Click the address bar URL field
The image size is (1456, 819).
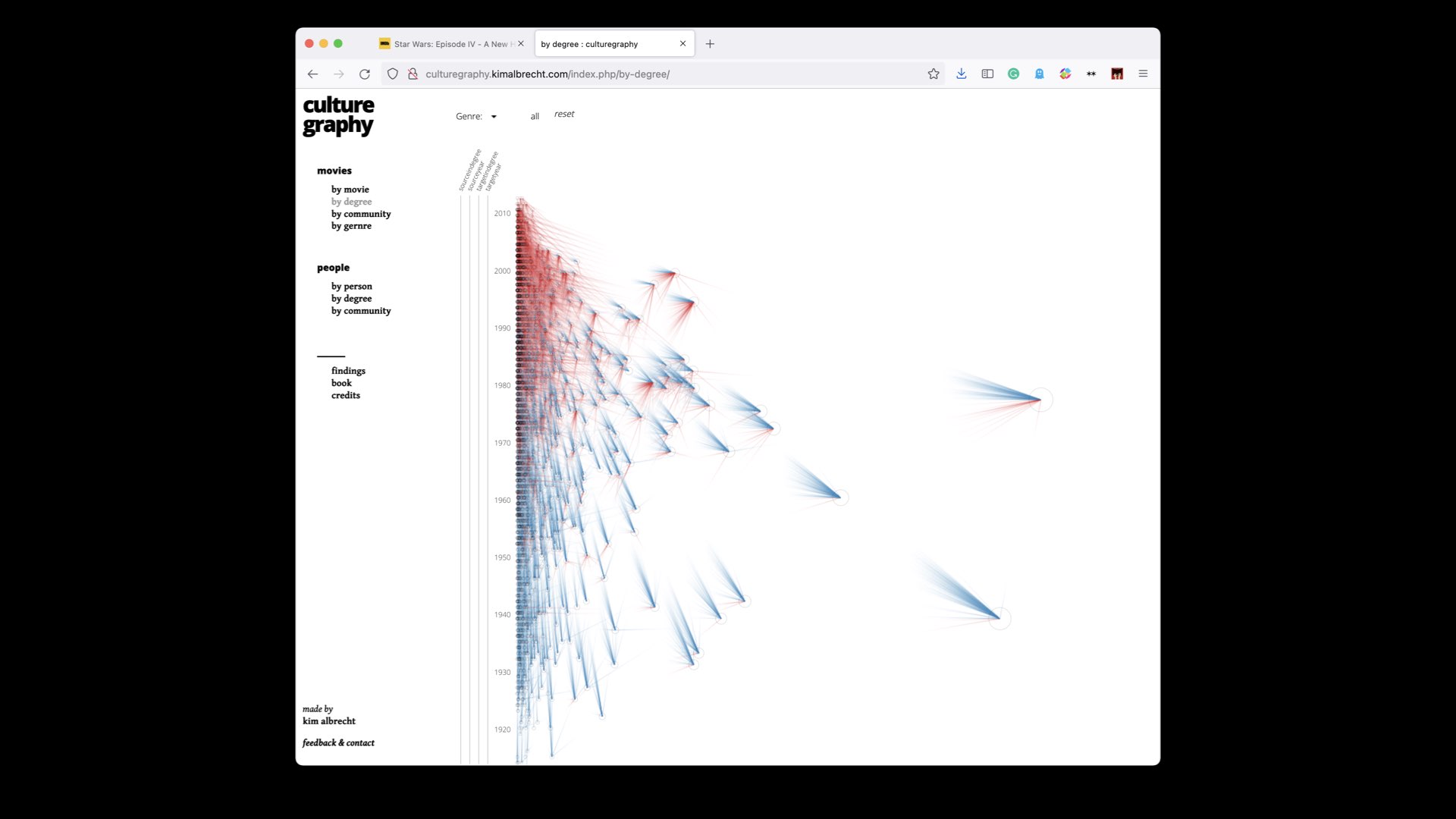click(667, 74)
